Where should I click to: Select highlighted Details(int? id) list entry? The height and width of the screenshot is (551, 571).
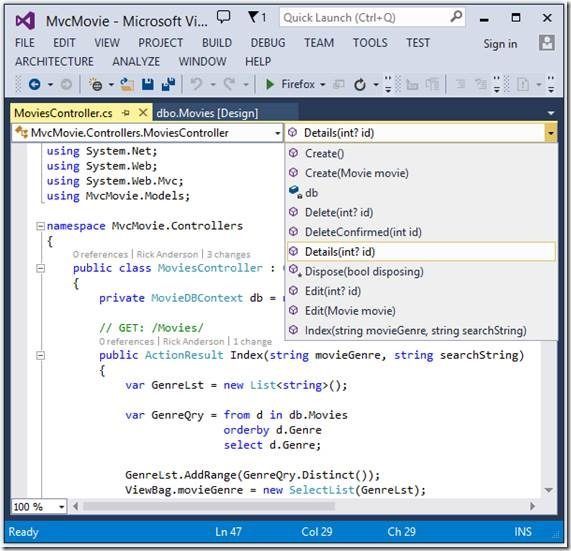[x=421, y=252]
